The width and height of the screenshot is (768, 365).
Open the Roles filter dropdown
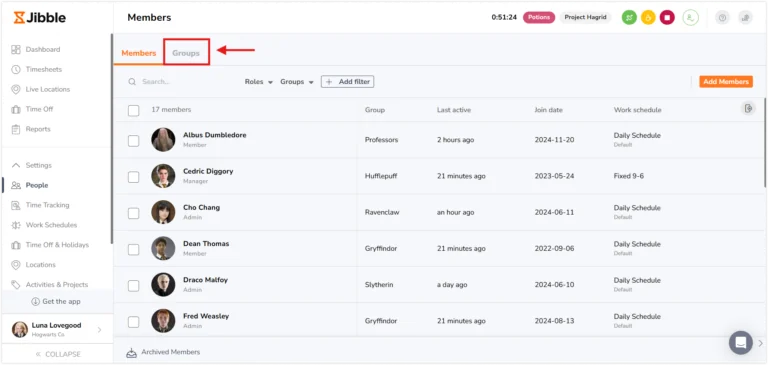(x=259, y=82)
